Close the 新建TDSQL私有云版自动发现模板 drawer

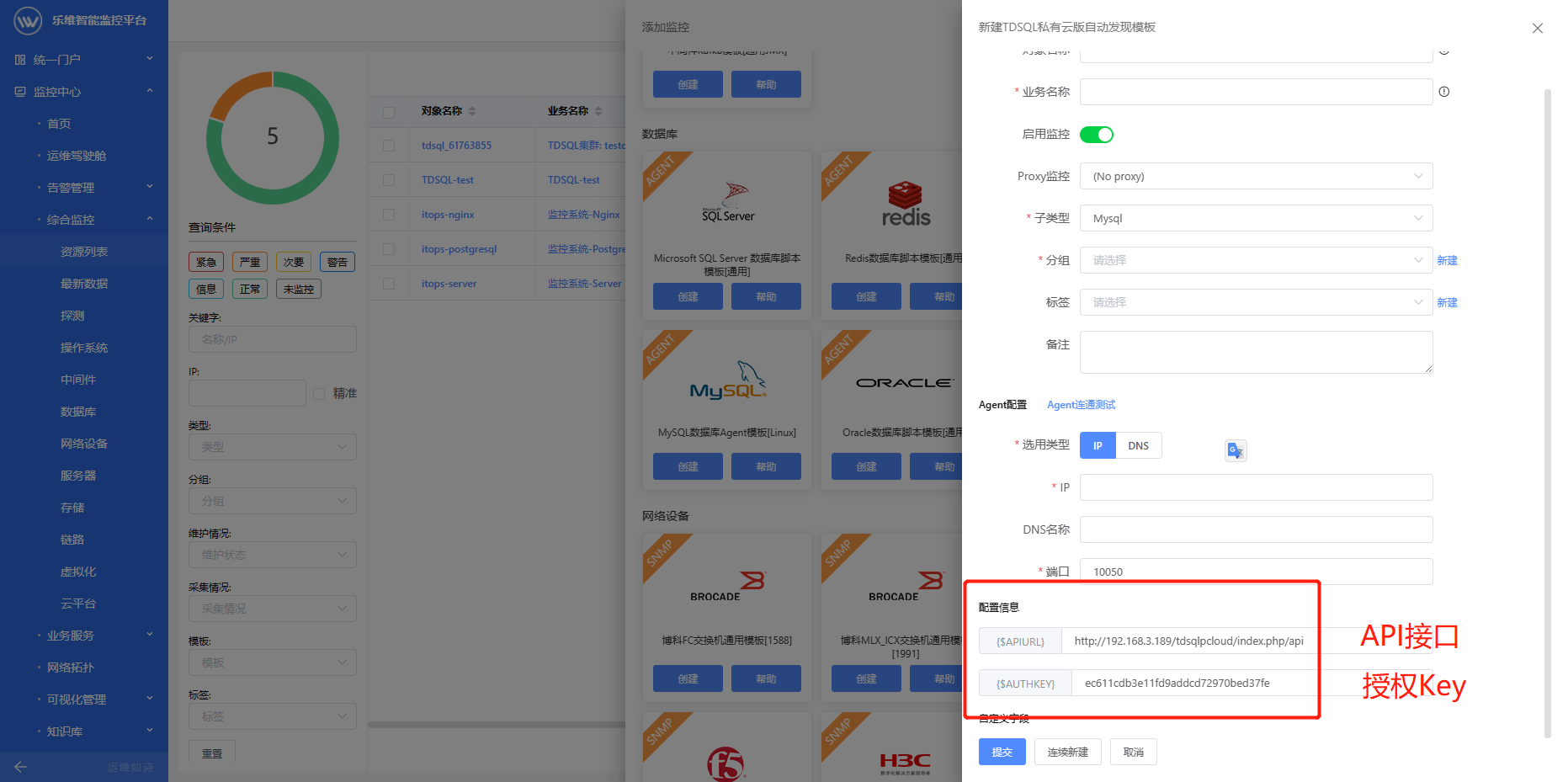pyautogui.click(x=1538, y=28)
